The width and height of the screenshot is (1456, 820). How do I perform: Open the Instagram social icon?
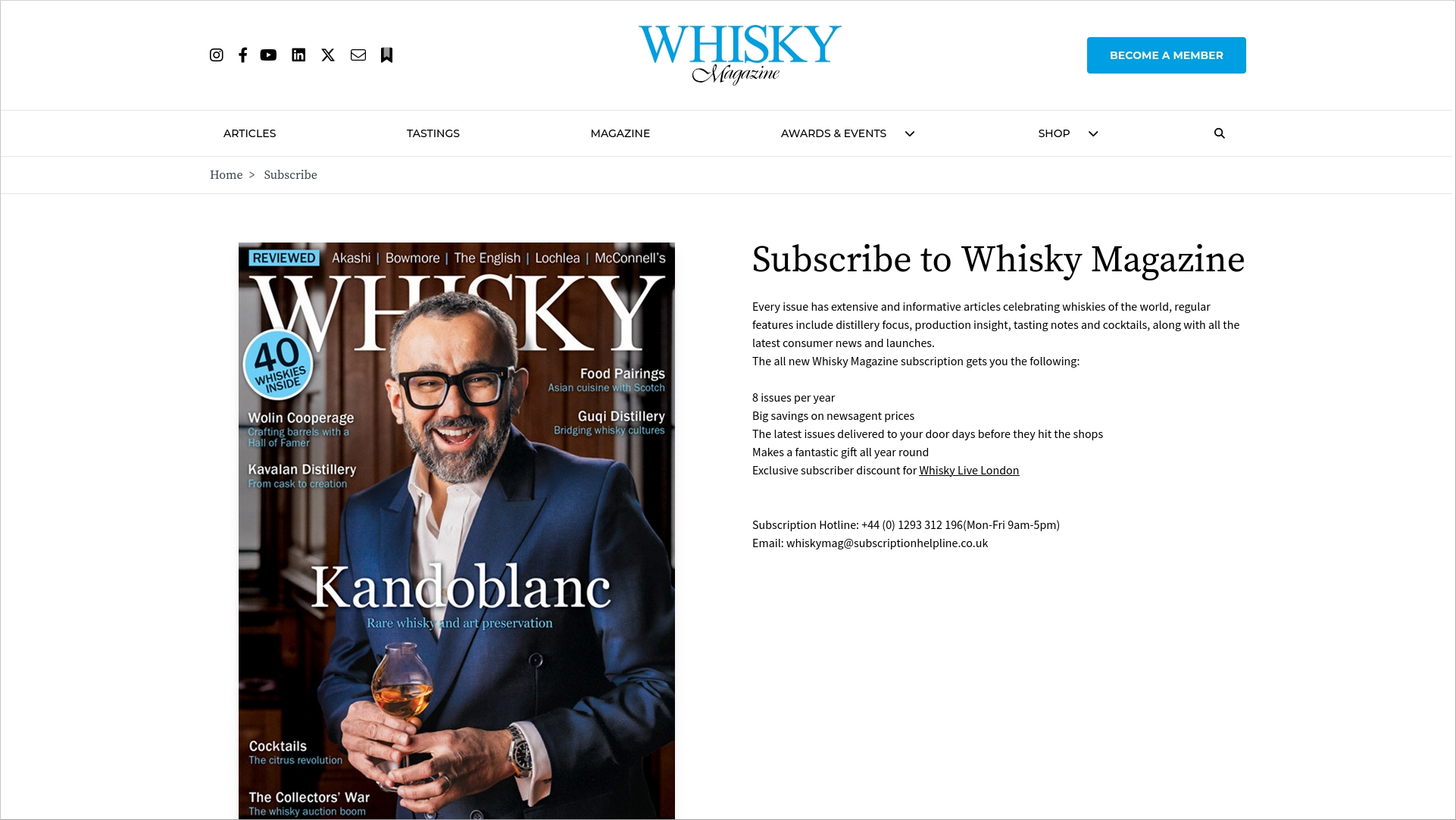(x=217, y=55)
